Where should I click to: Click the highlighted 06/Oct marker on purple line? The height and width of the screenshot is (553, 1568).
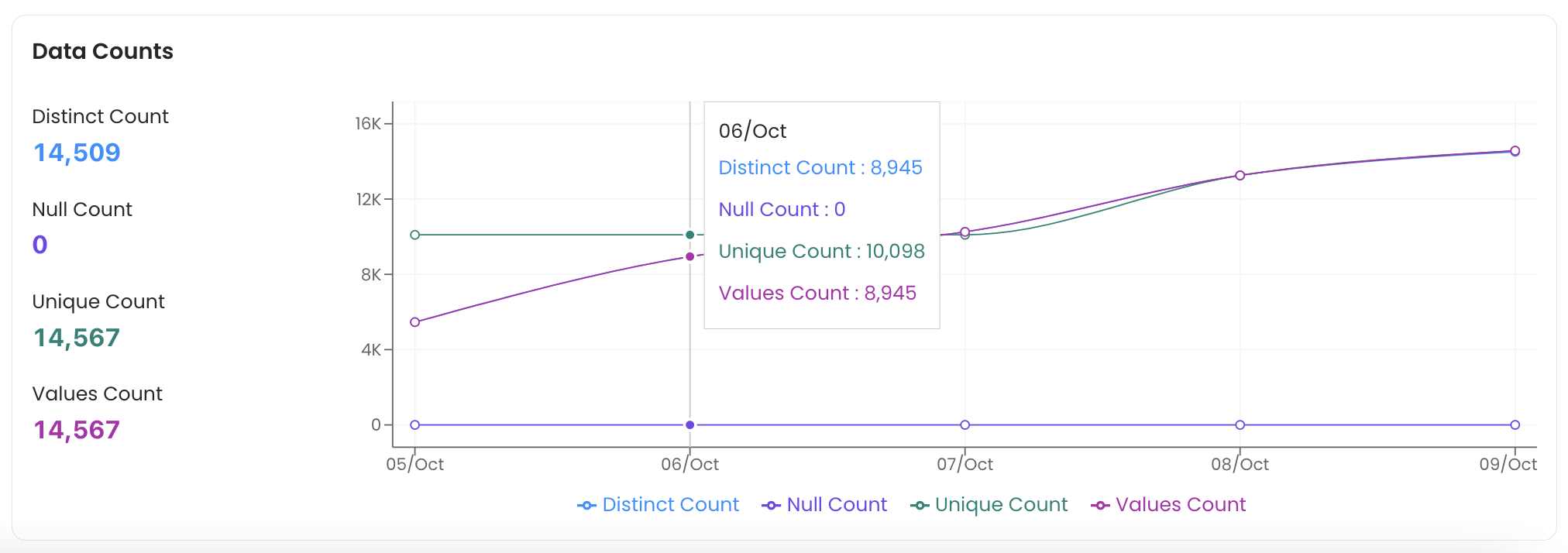689,256
